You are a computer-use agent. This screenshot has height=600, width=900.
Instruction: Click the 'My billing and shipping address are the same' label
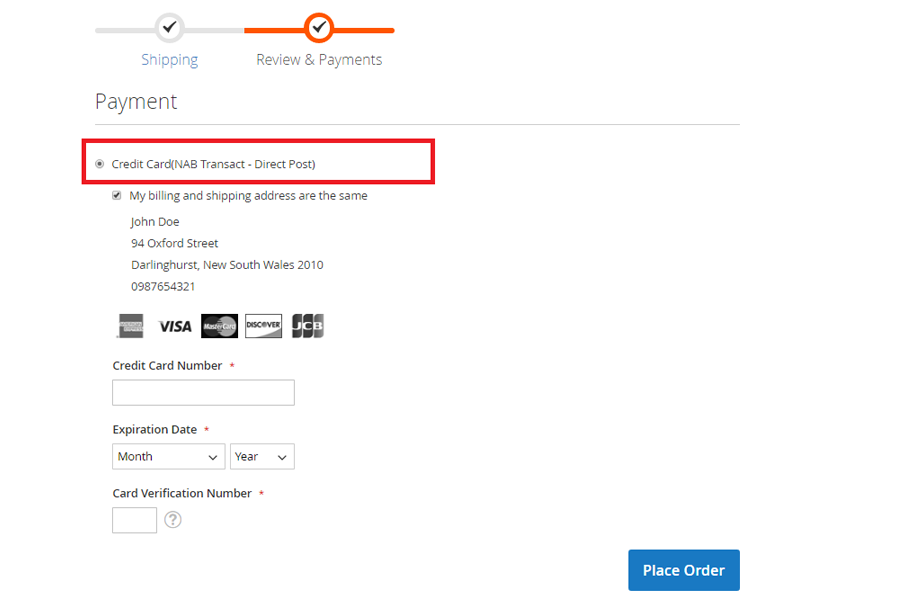coord(248,196)
